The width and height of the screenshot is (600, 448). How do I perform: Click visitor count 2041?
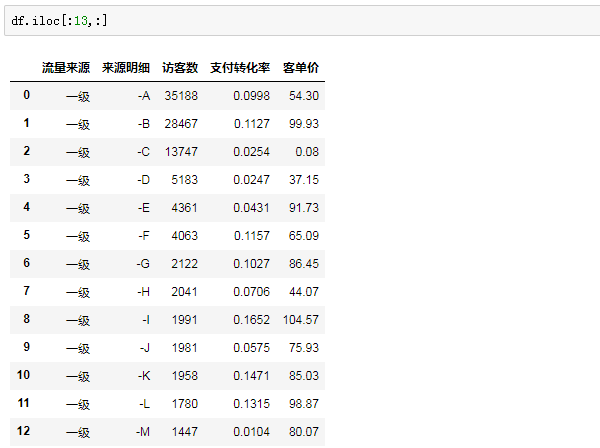click(x=184, y=292)
